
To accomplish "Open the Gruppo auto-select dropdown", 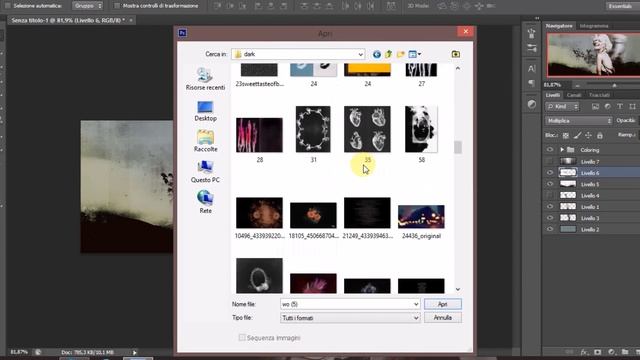I will [88, 6].
